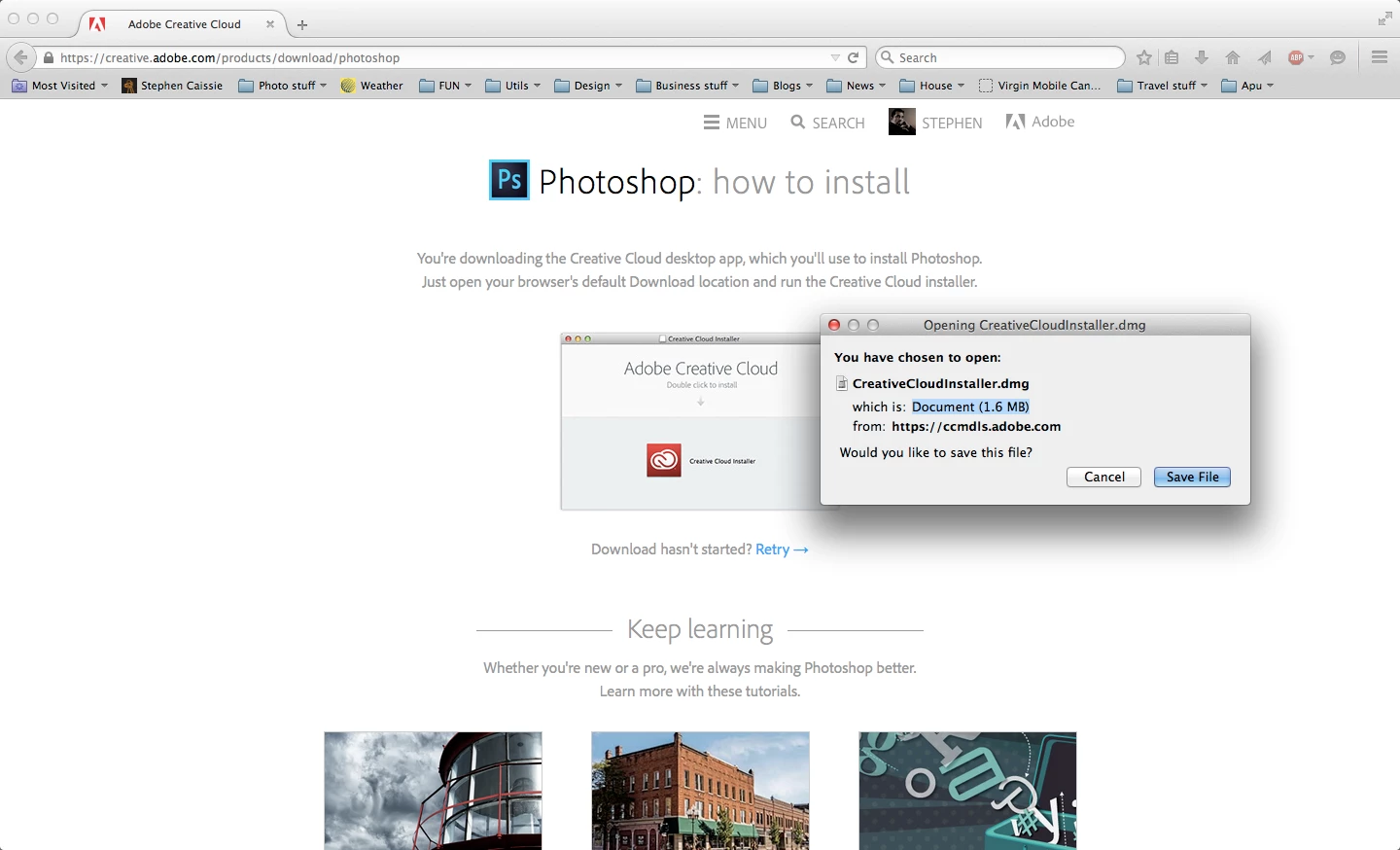Open the Weather bookmark
The image size is (1400, 850).
[371, 86]
